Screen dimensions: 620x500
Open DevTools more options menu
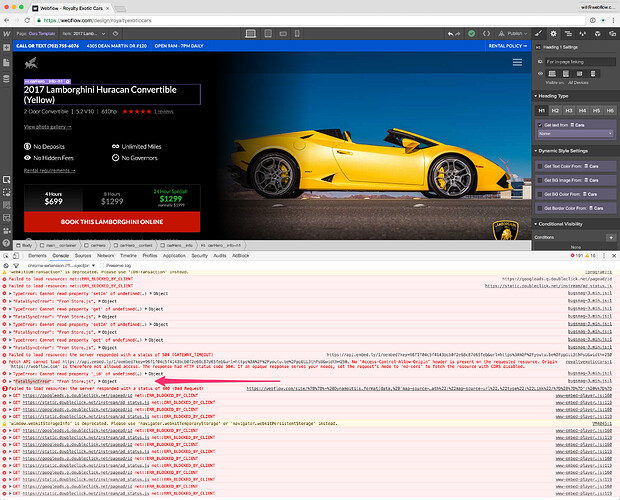point(604,256)
